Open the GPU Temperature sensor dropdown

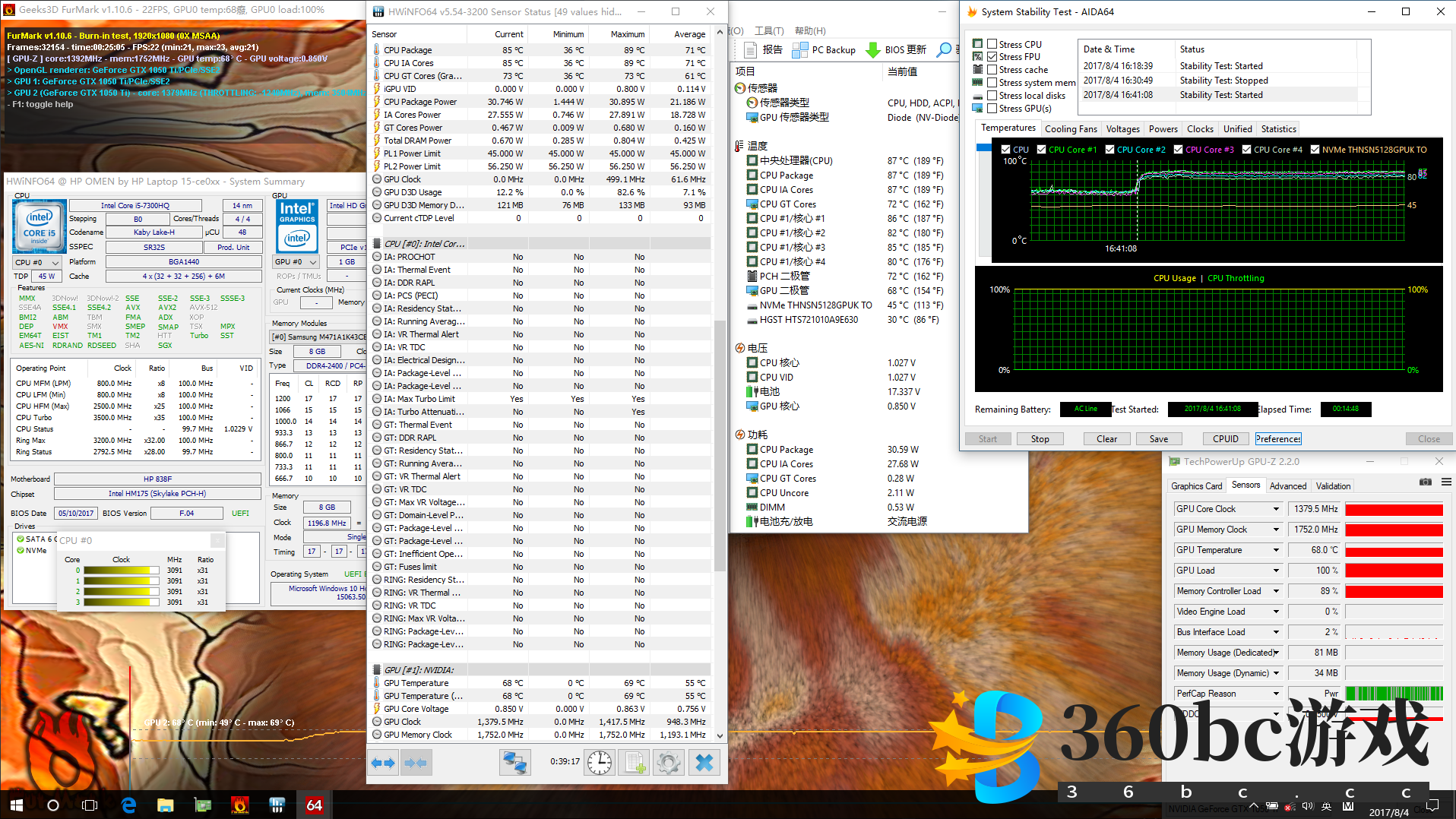click(x=1276, y=550)
